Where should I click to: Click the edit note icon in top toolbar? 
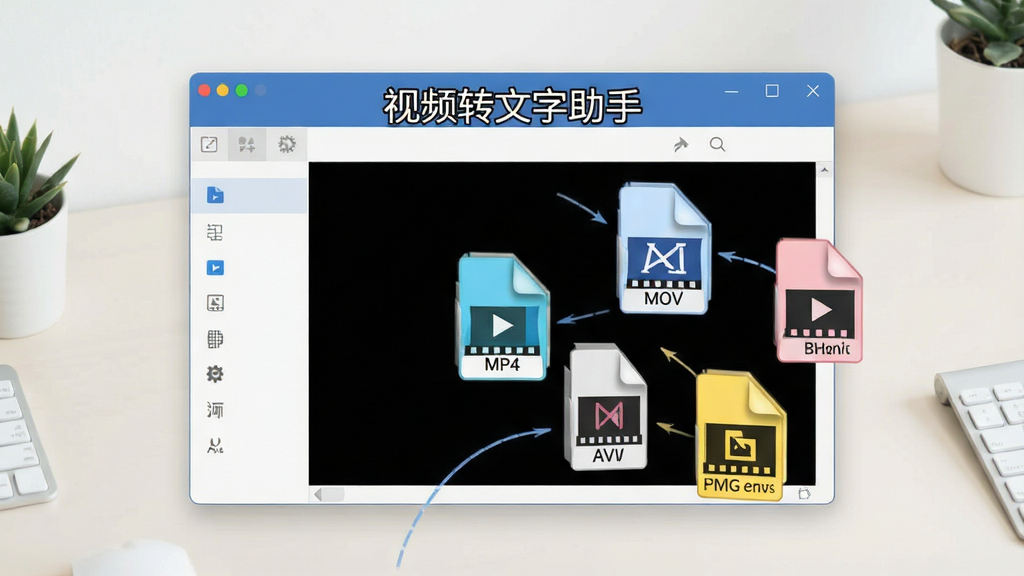pyautogui.click(x=209, y=144)
